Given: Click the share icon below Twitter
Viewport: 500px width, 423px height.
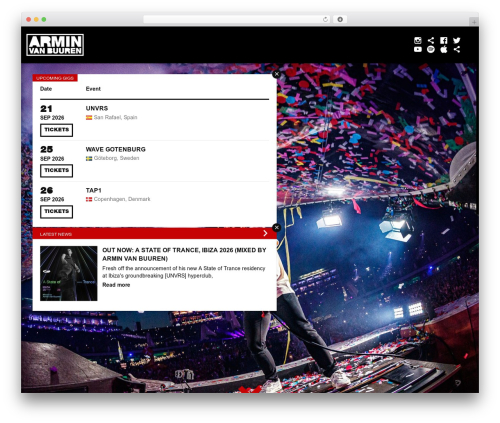Looking at the screenshot, I should pyautogui.click(x=457, y=49).
